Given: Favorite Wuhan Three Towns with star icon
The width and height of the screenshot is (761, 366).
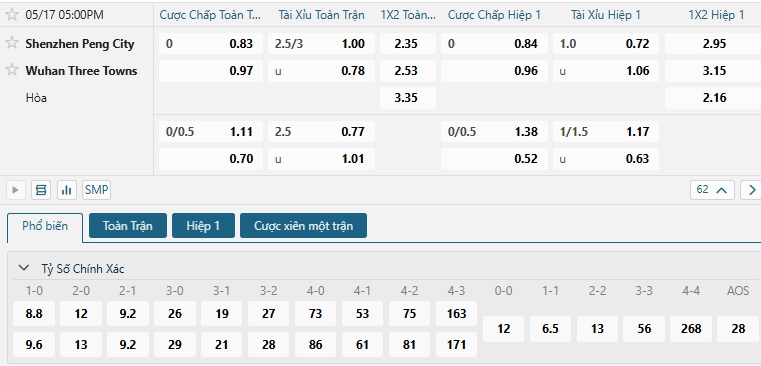Looking at the screenshot, I should [12, 70].
